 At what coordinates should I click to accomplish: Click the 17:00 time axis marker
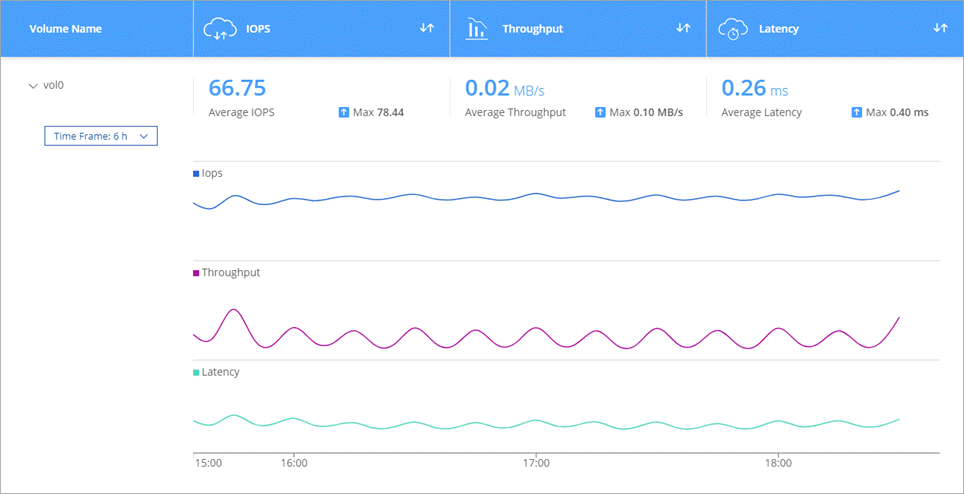coord(537,463)
